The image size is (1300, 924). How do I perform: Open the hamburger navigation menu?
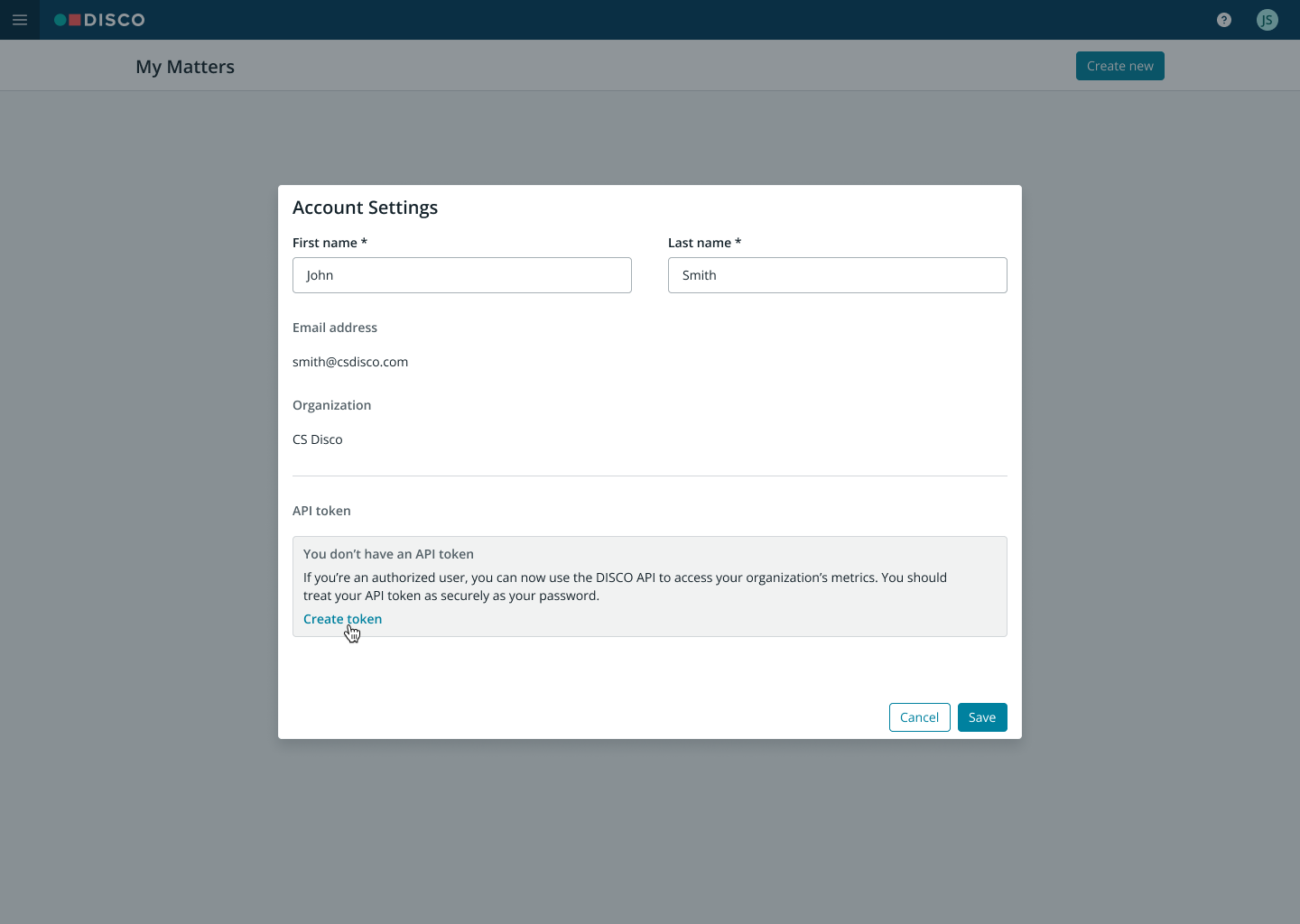coord(20,20)
